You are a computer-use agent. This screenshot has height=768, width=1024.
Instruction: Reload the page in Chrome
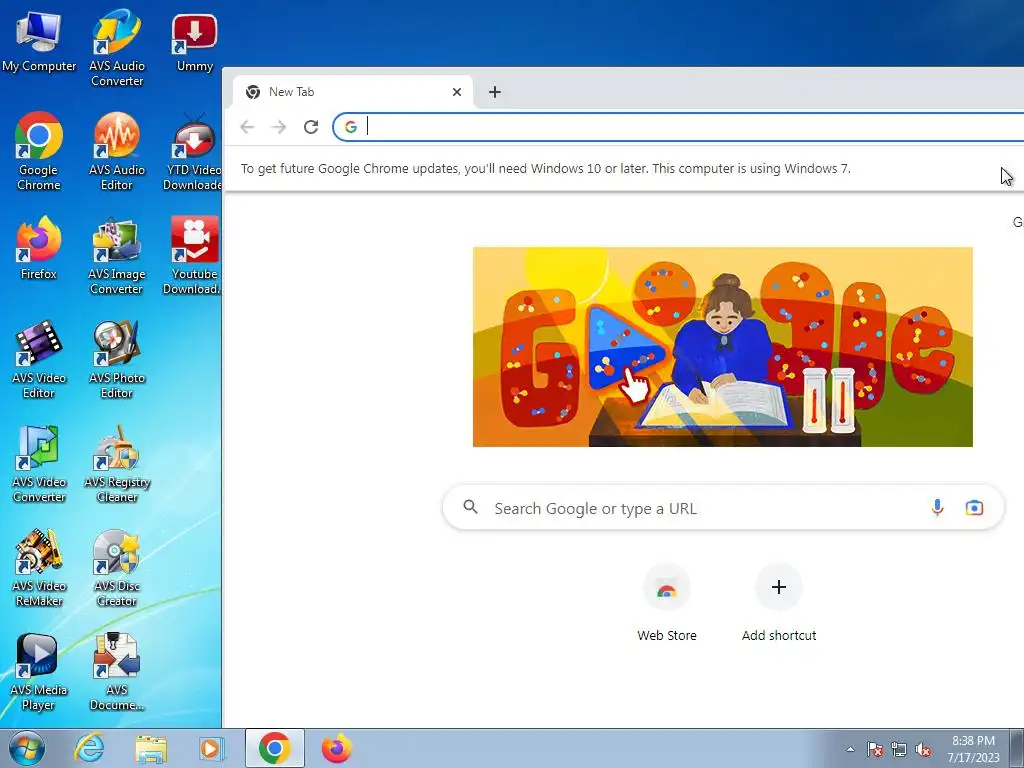point(311,127)
